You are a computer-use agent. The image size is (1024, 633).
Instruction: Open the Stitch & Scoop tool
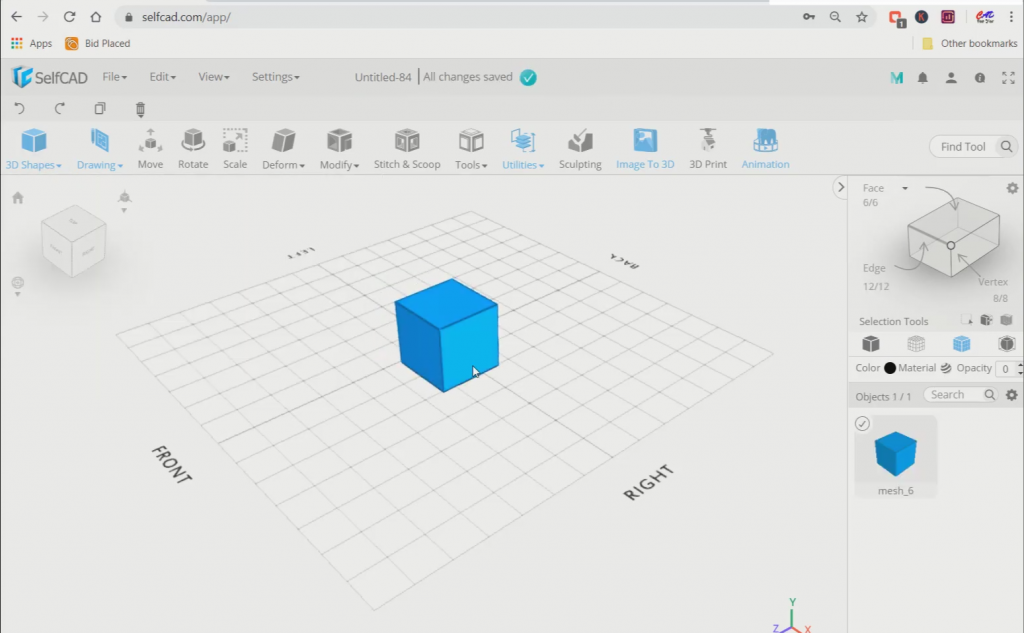click(406, 148)
